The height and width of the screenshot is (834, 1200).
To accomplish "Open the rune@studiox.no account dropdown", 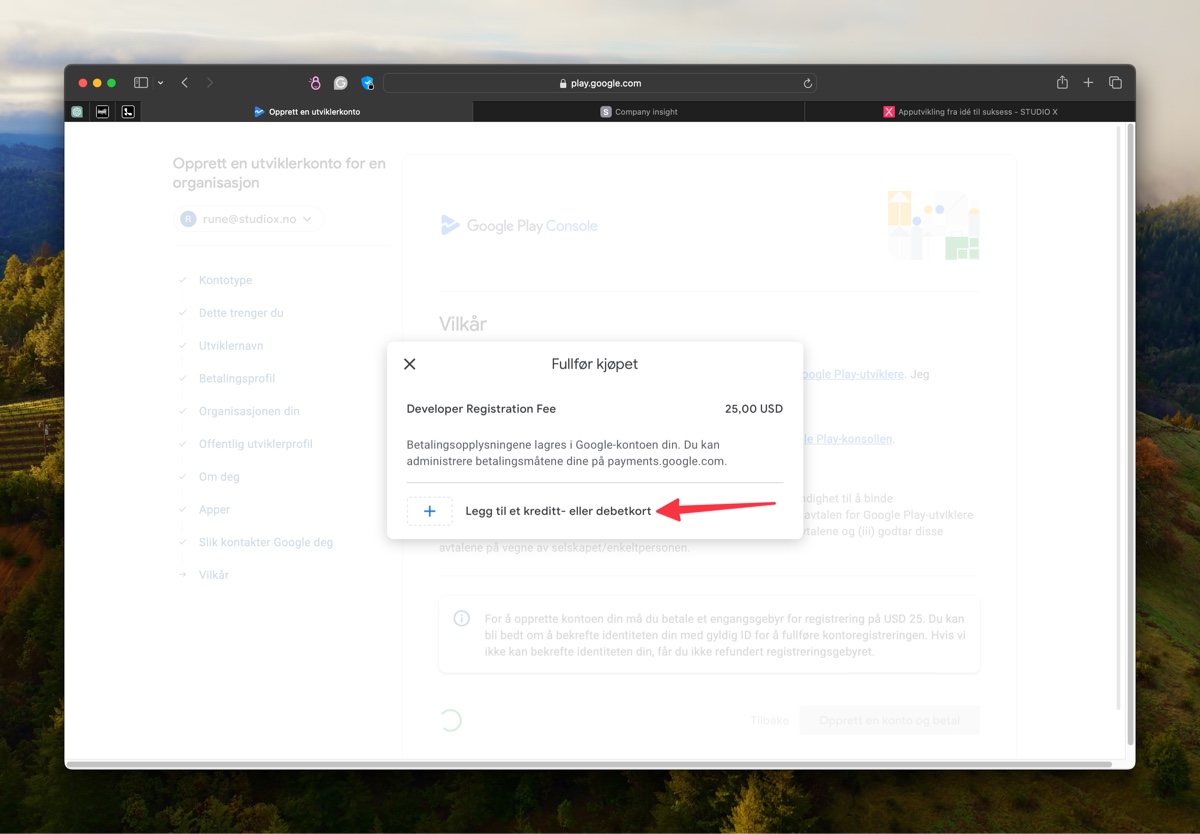I will click(249, 219).
